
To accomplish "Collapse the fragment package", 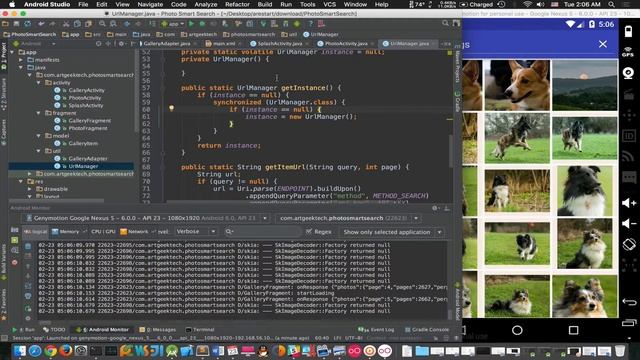I will [39, 113].
